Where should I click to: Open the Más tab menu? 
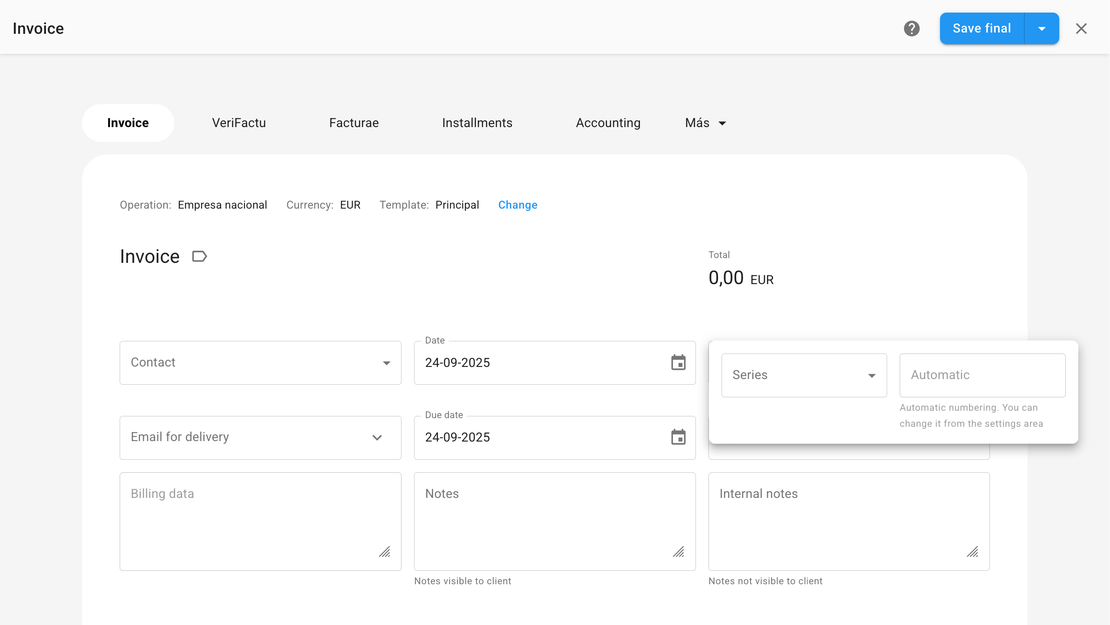point(705,123)
